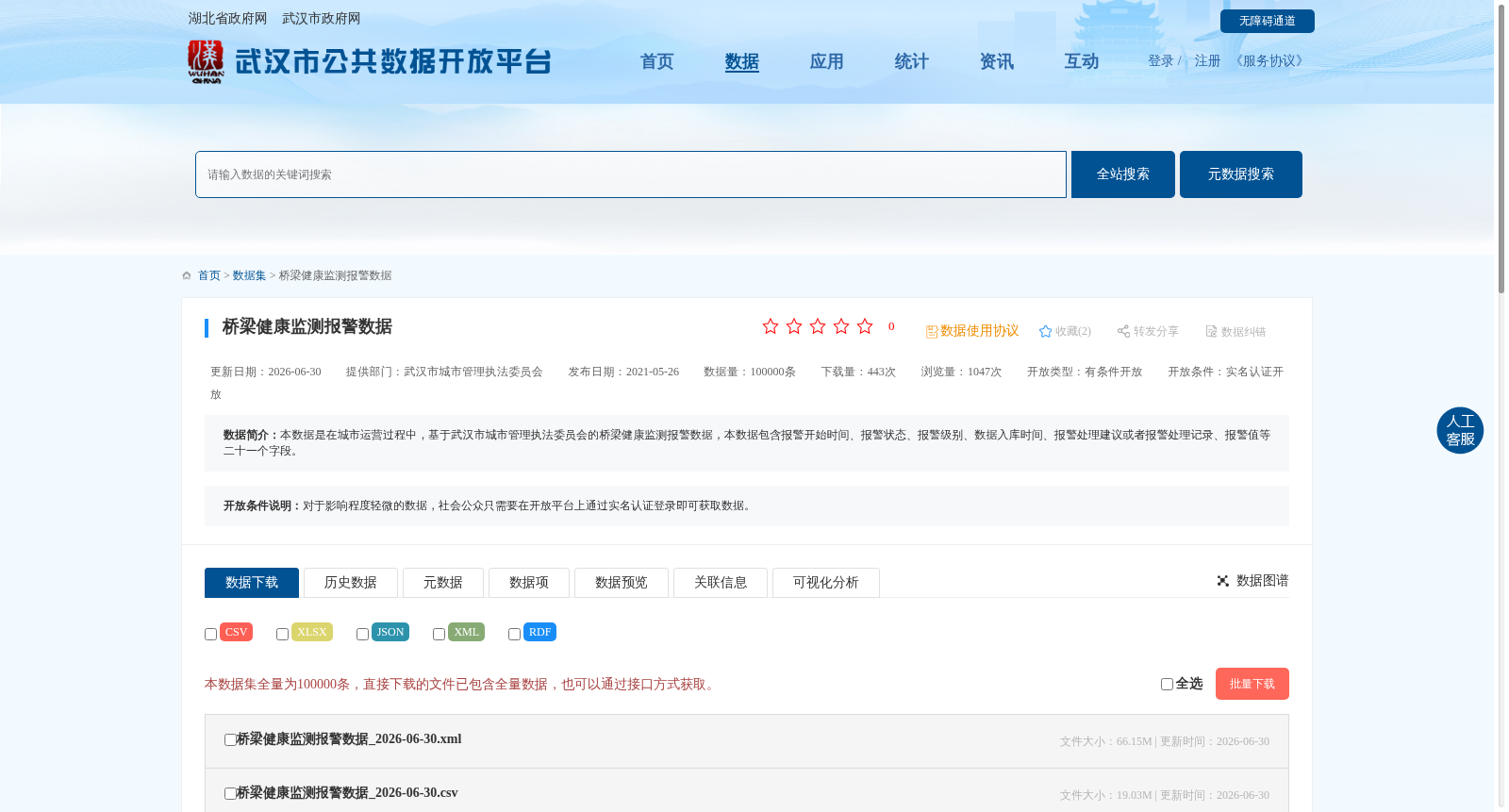This screenshot has height=812, width=1509.
Task: Switch to 元数据 tab
Action: pos(443,583)
